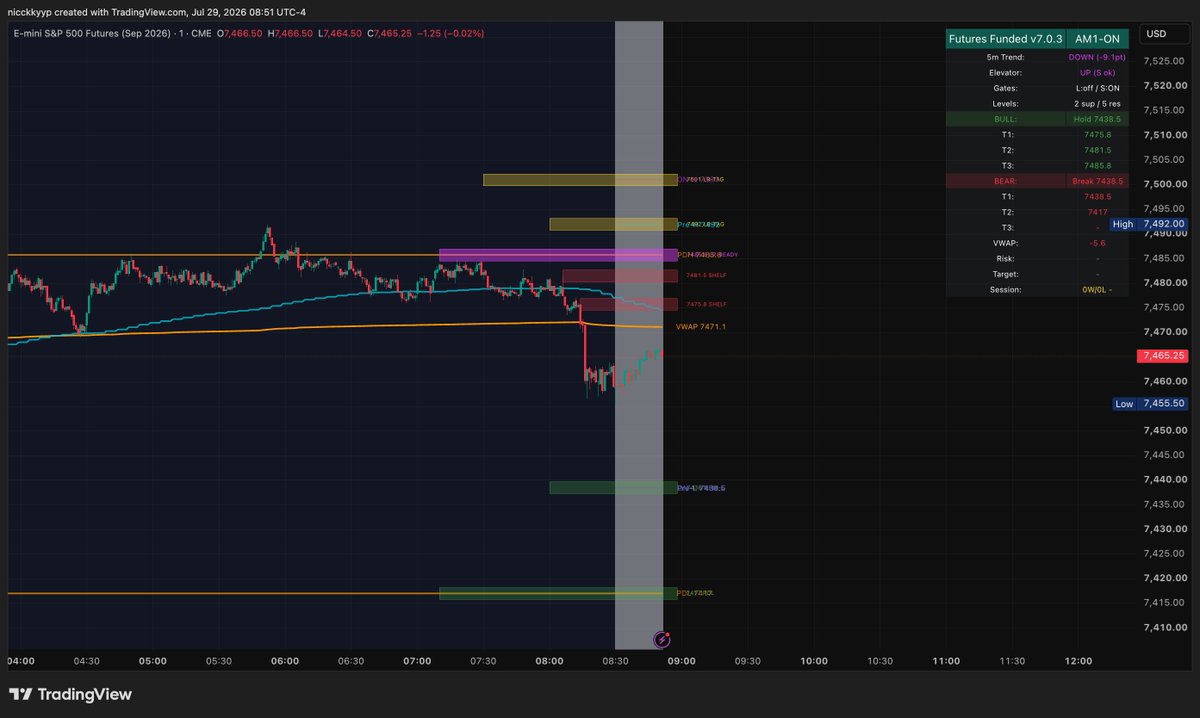This screenshot has width=1200, height=718.
Task: Click the 7475.8 SHELF chart label
Action: click(x=706, y=304)
